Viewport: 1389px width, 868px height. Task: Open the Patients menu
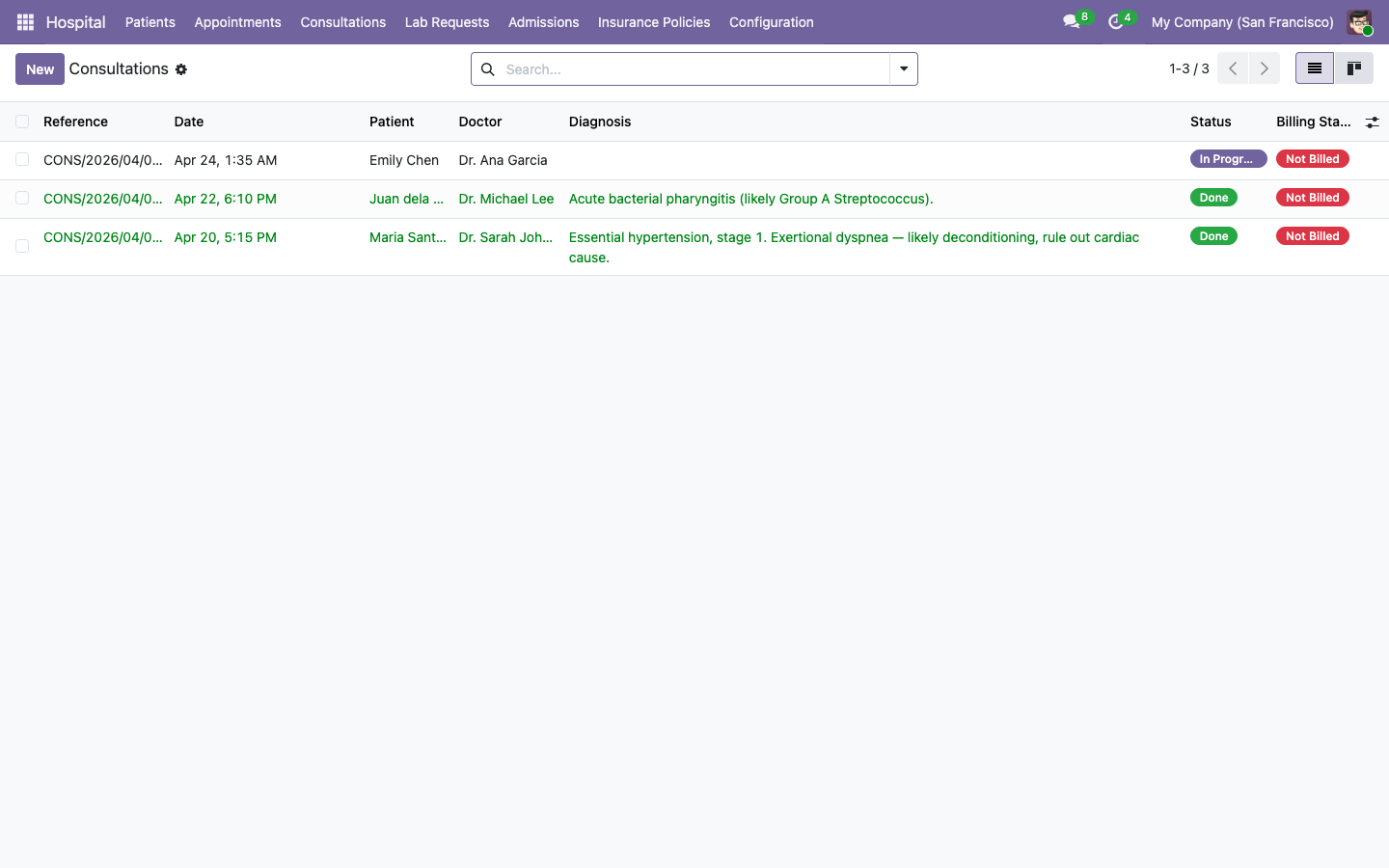150,21
